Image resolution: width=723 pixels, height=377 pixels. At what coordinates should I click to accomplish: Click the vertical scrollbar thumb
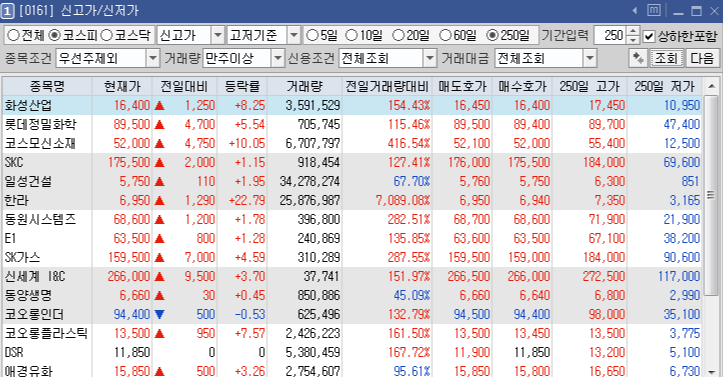coord(711,194)
